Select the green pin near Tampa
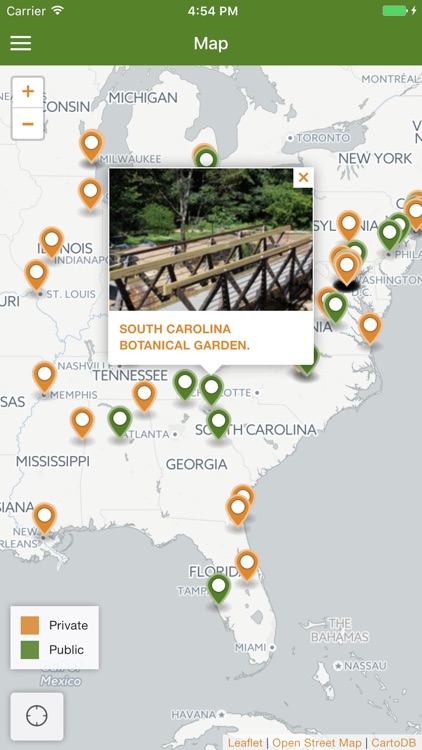The image size is (422, 750). point(219,588)
